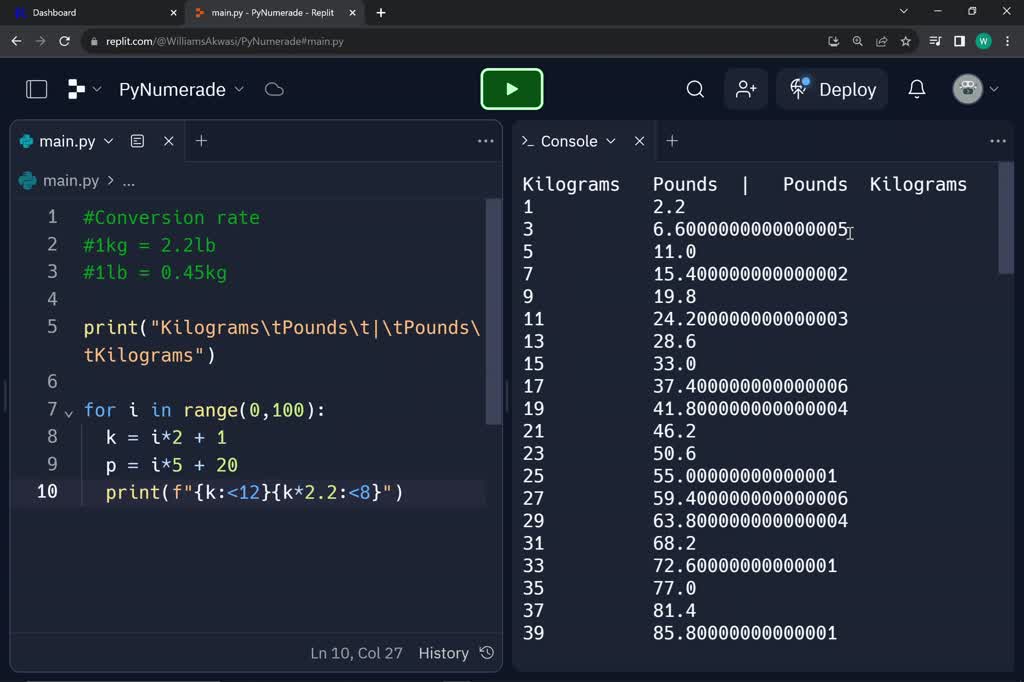Open the user avatar account menu
This screenshot has width=1024, height=682.
click(975, 89)
